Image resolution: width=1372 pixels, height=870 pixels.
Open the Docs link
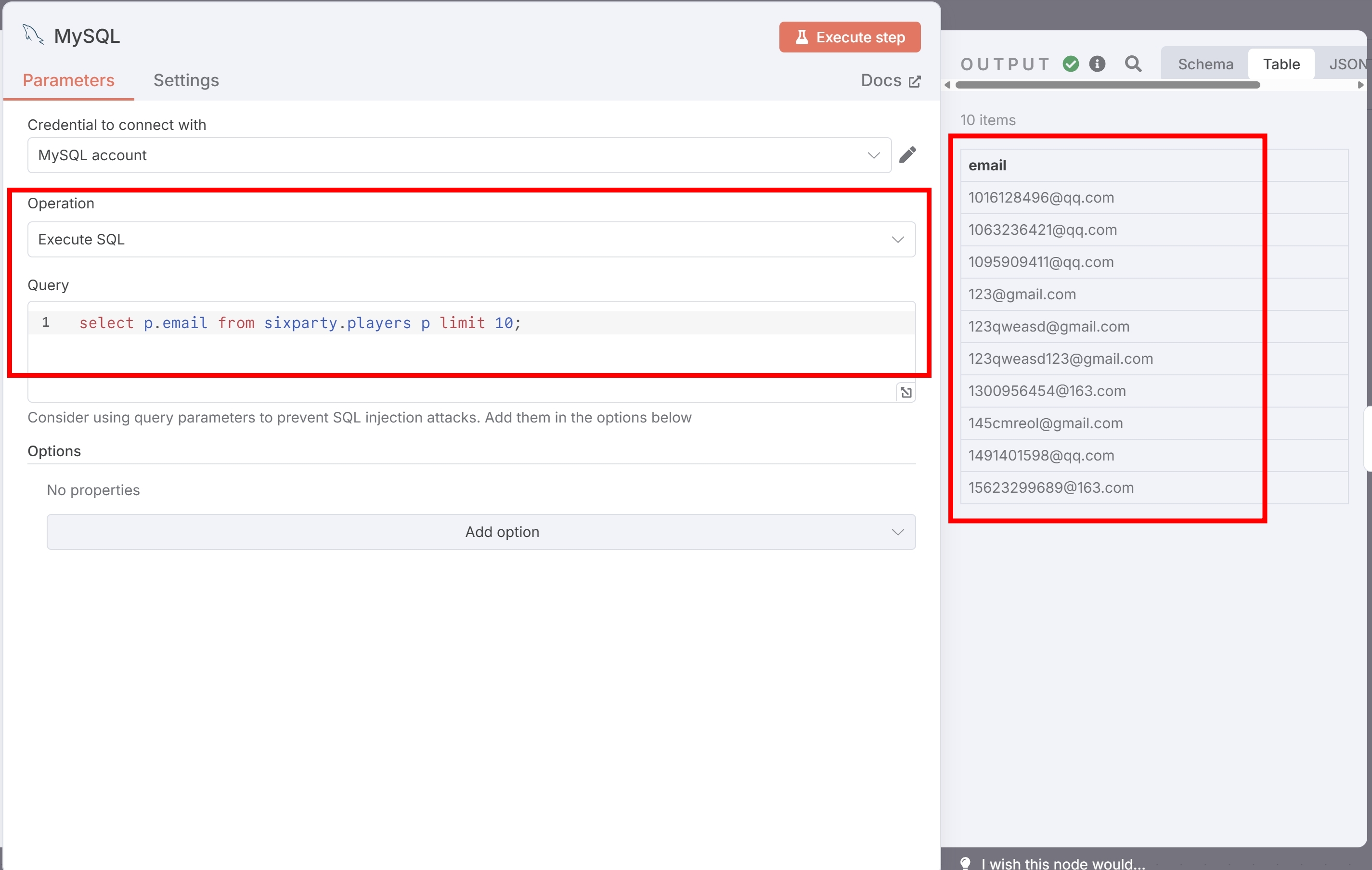pyautogui.click(x=891, y=81)
